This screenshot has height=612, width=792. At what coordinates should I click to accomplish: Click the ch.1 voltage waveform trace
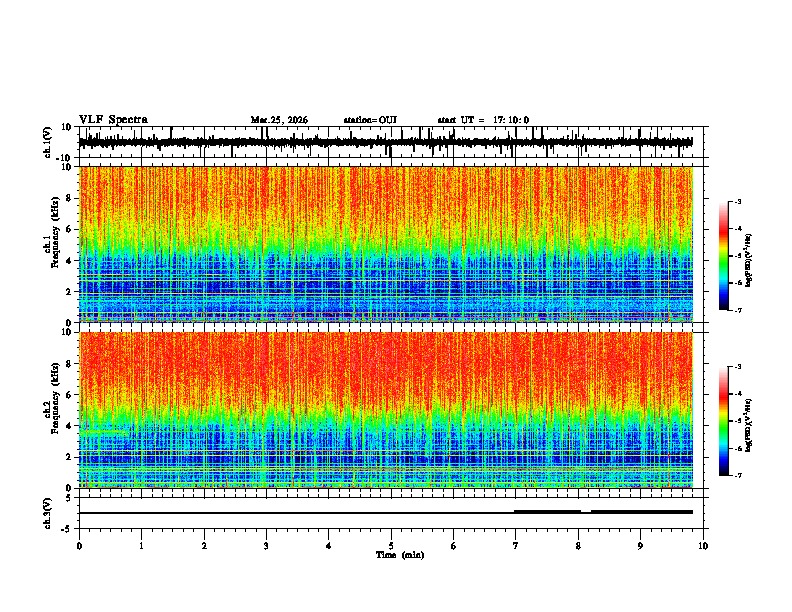pos(385,142)
